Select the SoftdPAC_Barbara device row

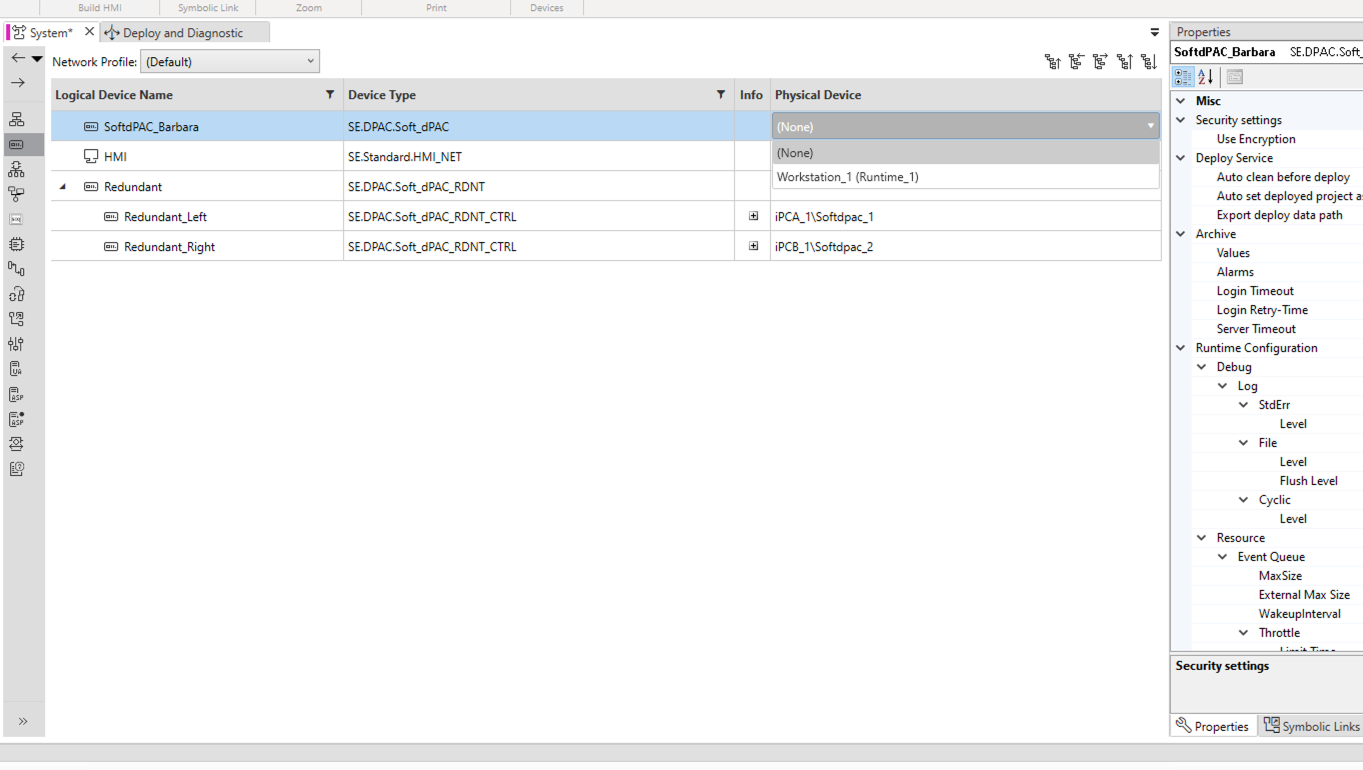point(151,127)
